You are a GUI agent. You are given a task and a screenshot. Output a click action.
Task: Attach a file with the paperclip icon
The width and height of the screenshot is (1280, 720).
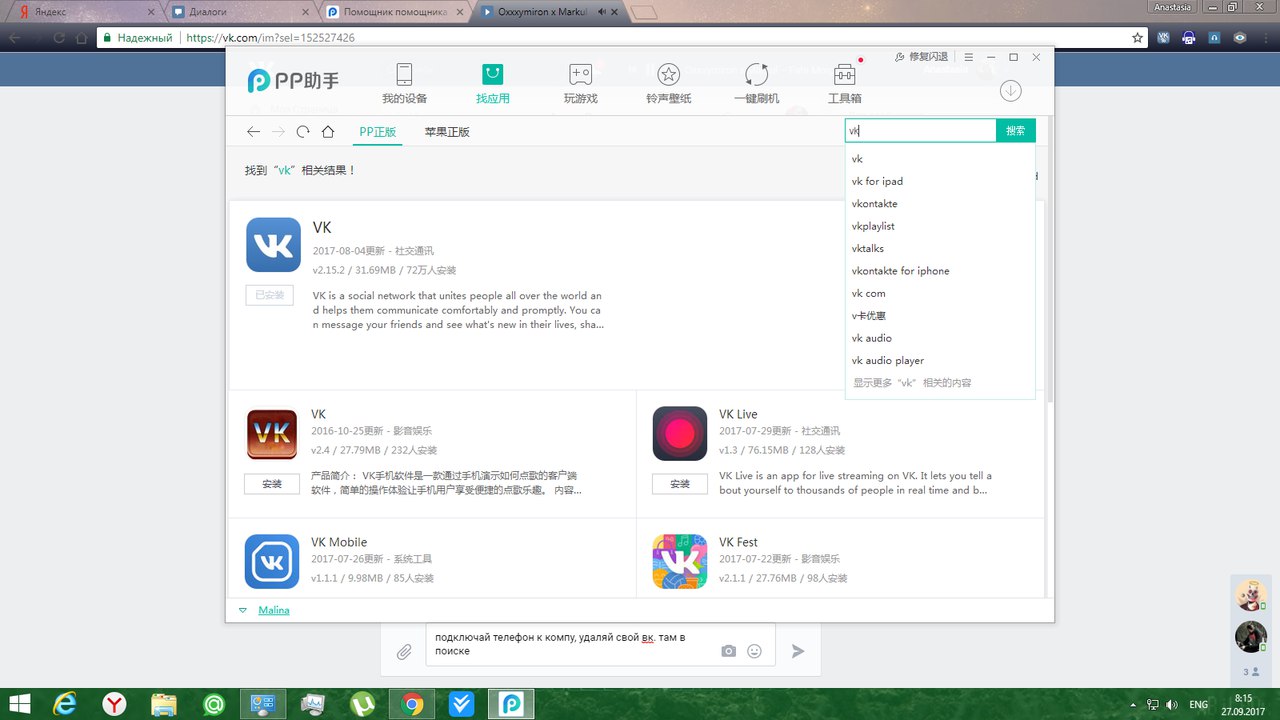click(x=404, y=652)
